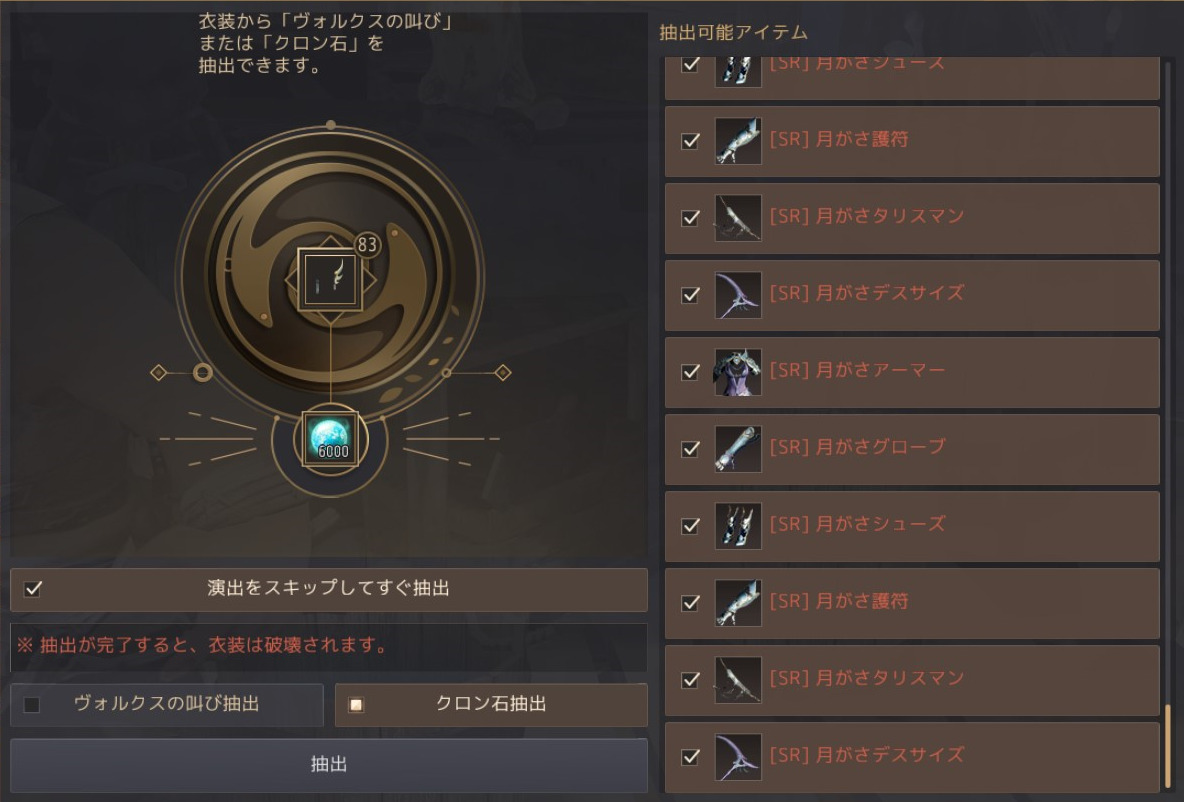Click the ヴォルクスの叫び抽出 label
The image size is (1184, 802).
click(x=167, y=703)
